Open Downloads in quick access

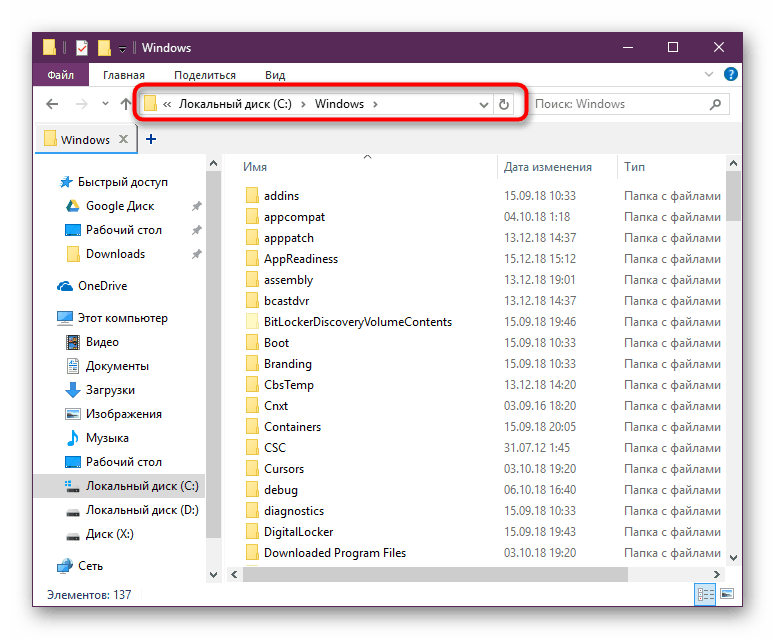[x=106, y=254]
